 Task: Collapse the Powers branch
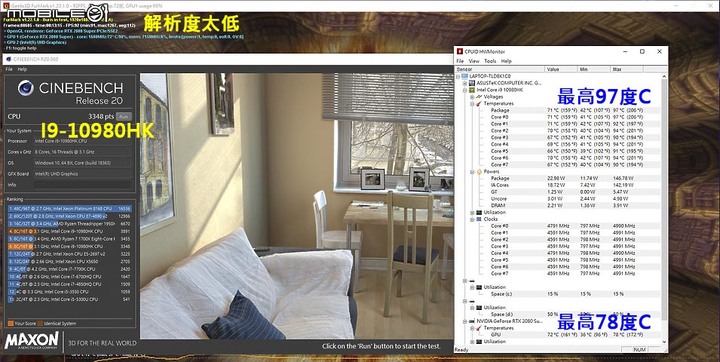[x=472, y=172]
